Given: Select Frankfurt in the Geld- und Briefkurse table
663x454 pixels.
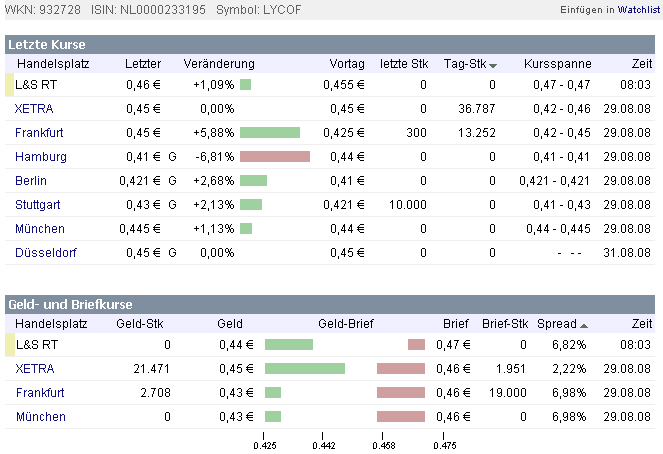Looking at the screenshot, I should 40,393.
